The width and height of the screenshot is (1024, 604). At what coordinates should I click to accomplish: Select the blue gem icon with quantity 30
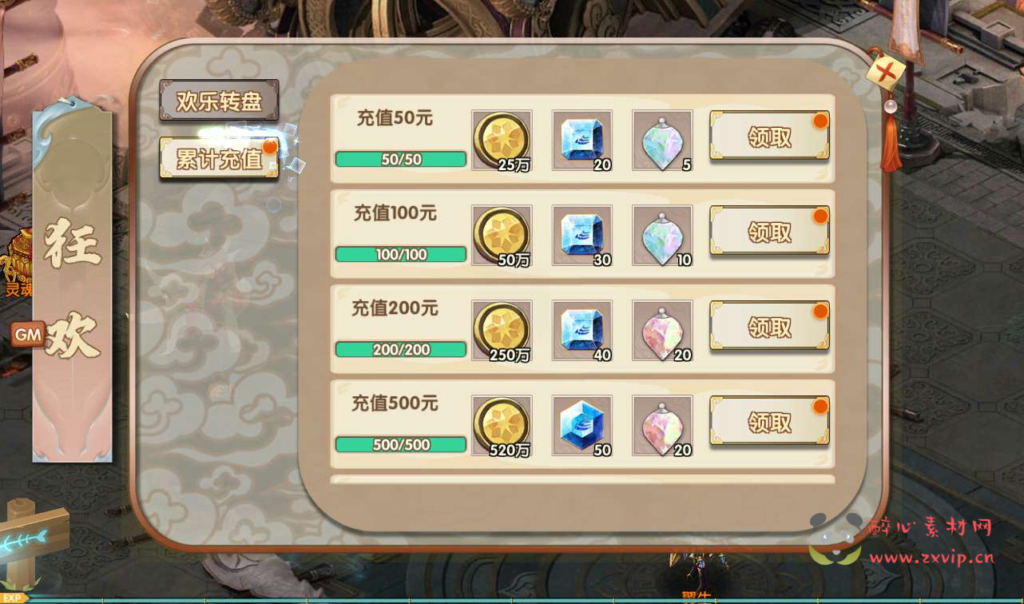(x=582, y=235)
